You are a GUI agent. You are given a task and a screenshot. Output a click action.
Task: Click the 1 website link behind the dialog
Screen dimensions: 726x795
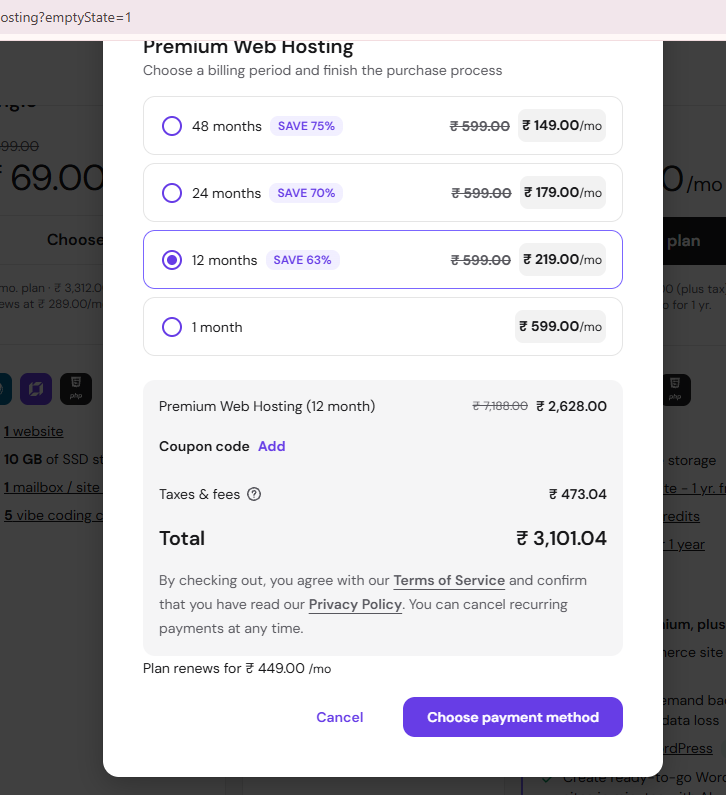point(34,431)
